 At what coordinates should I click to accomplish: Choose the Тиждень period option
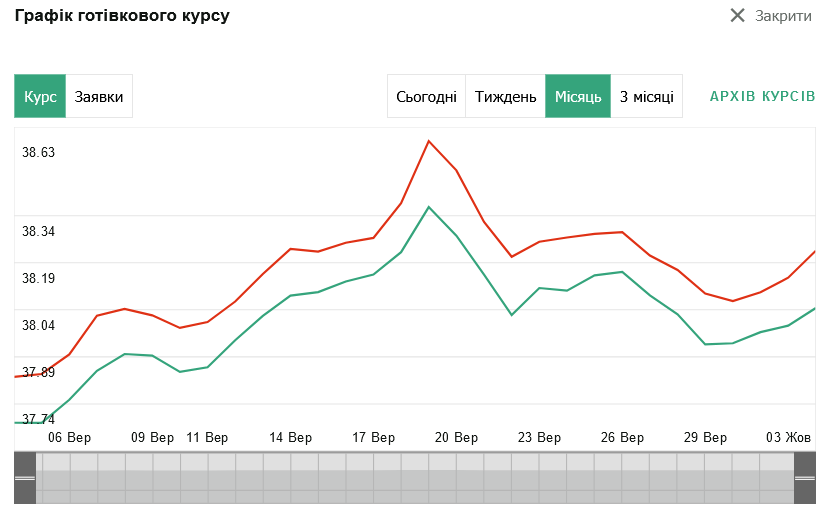click(505, 97)
